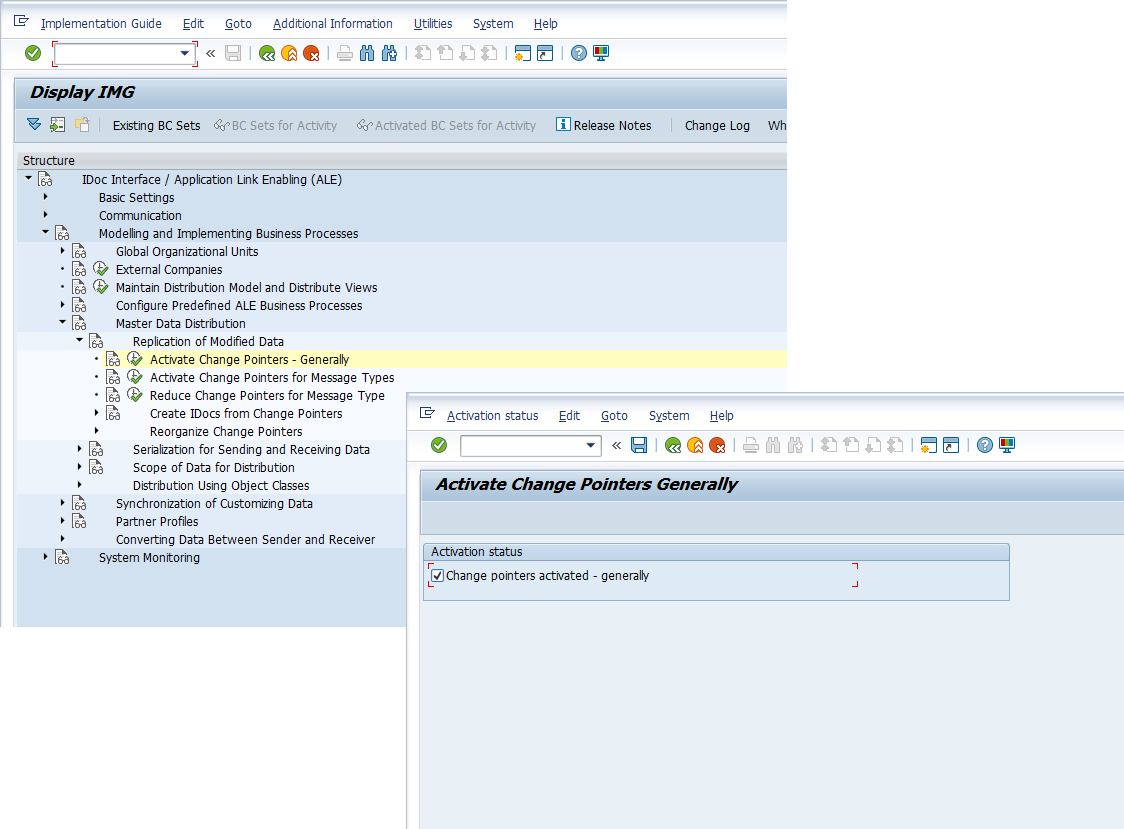Click the Release Notes info button

coord(604,125)
